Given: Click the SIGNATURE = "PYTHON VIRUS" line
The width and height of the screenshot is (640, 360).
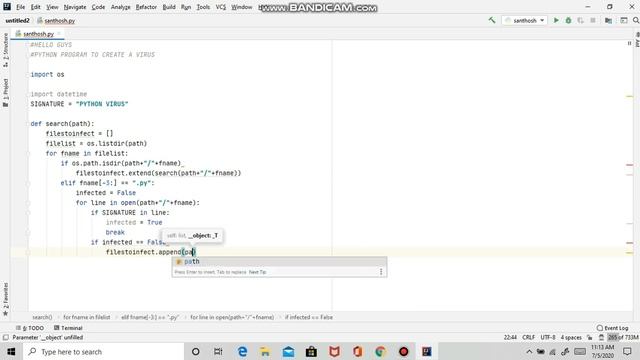Looking at the screenshot, I should [x=79, y=104].
